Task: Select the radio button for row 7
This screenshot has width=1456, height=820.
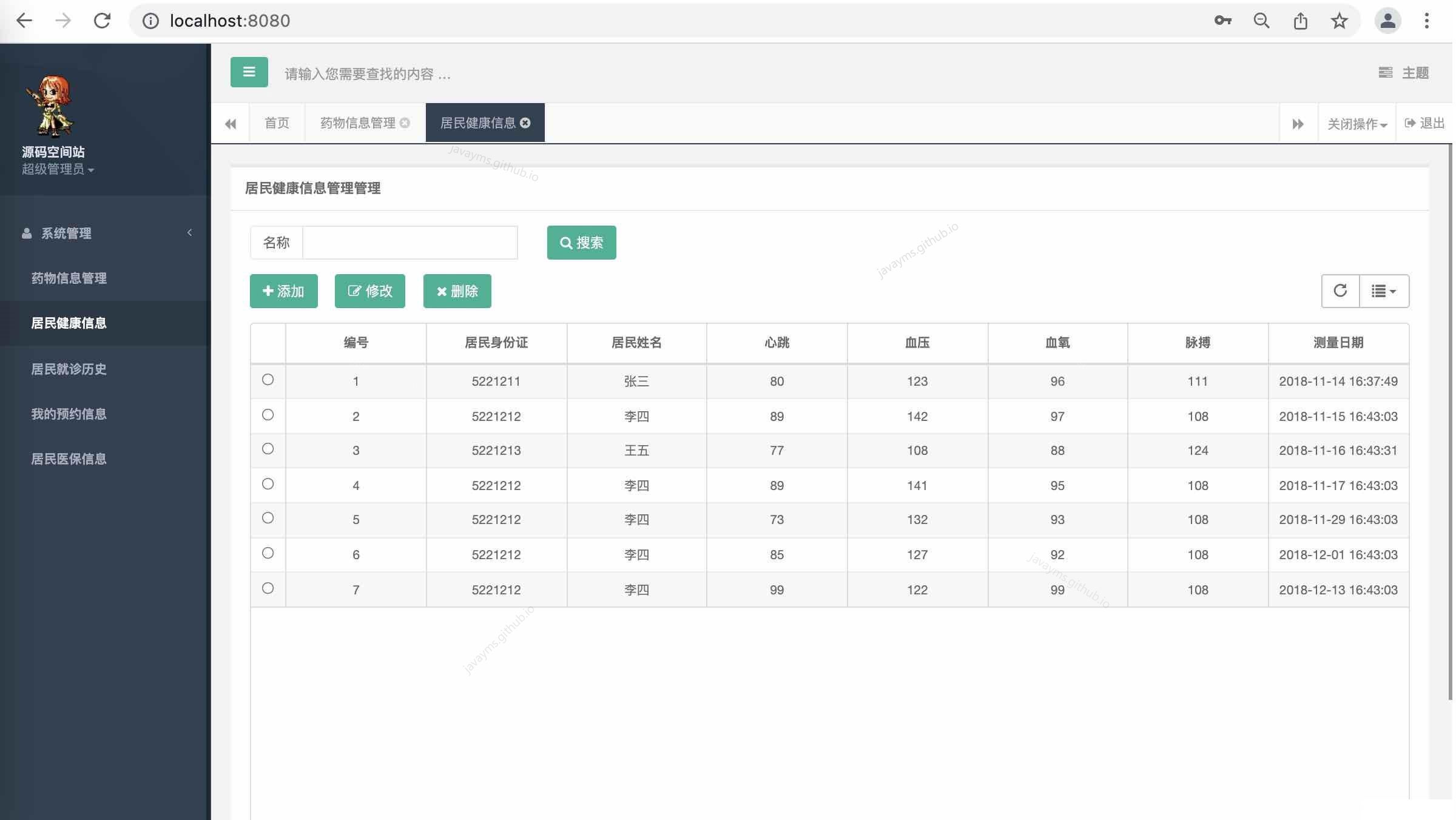Action: tap(268, 589)
